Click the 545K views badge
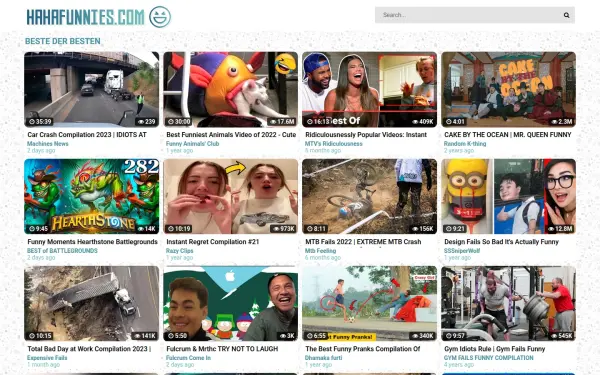Screen dimensions: 600x375 pos(562,336)
